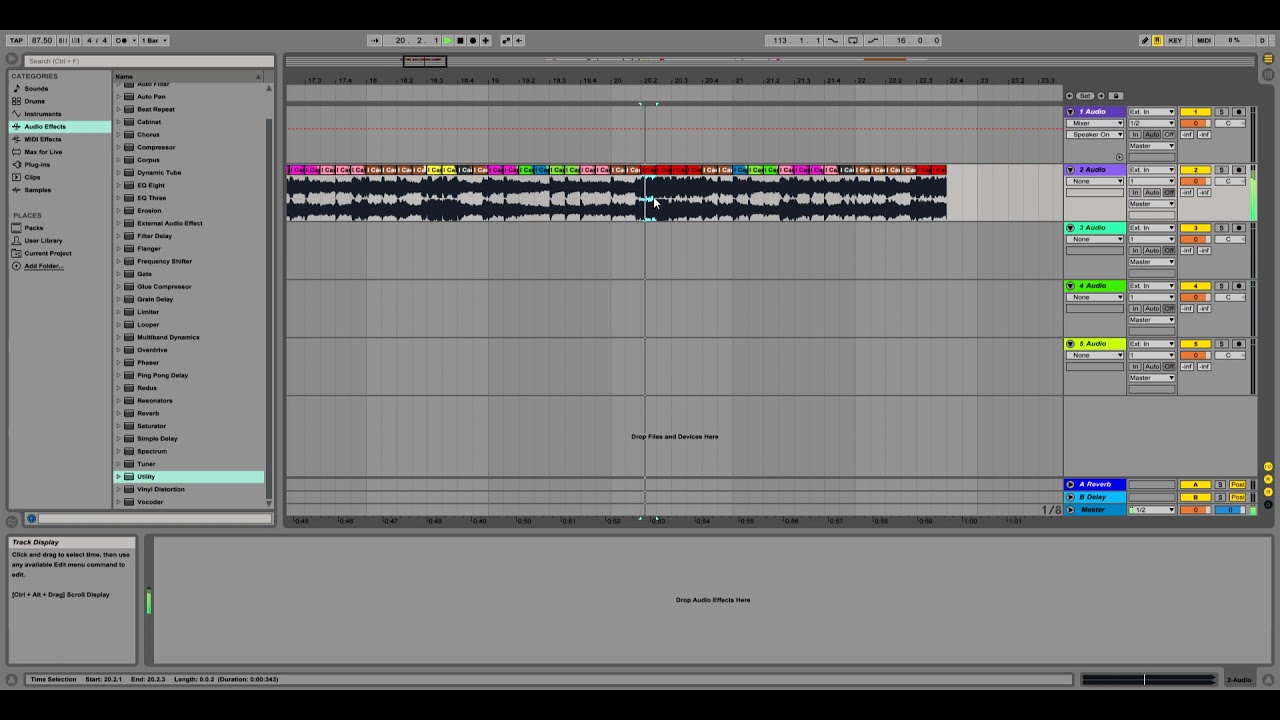The height and width of the screenshot is (720, 1280).
Task: Toggle Draw Mode pencil icon
Action: tap(1145, 40)
